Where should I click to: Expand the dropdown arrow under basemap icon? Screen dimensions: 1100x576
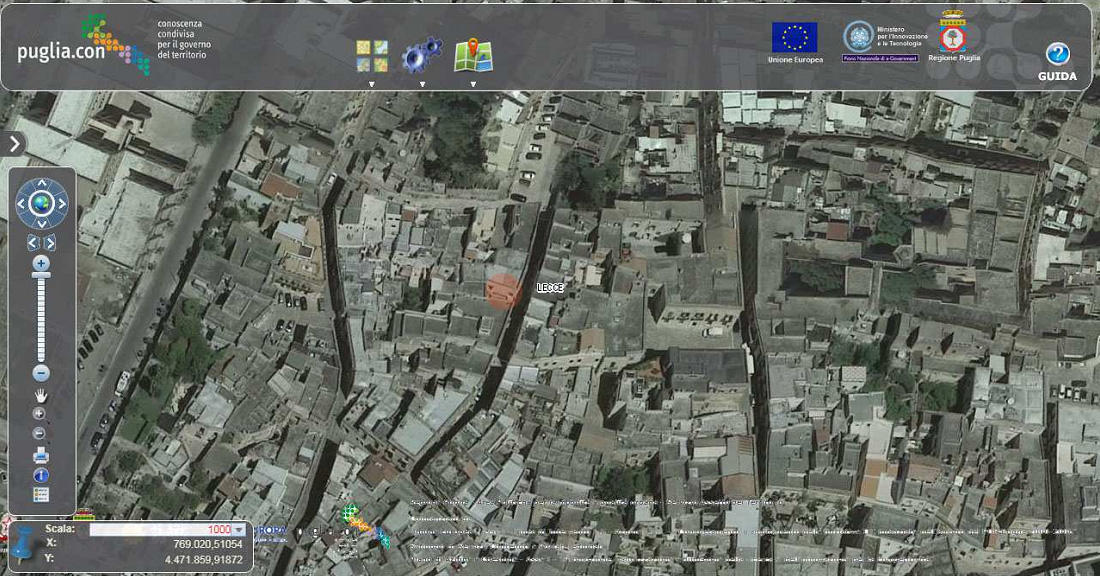click(372, 84)
